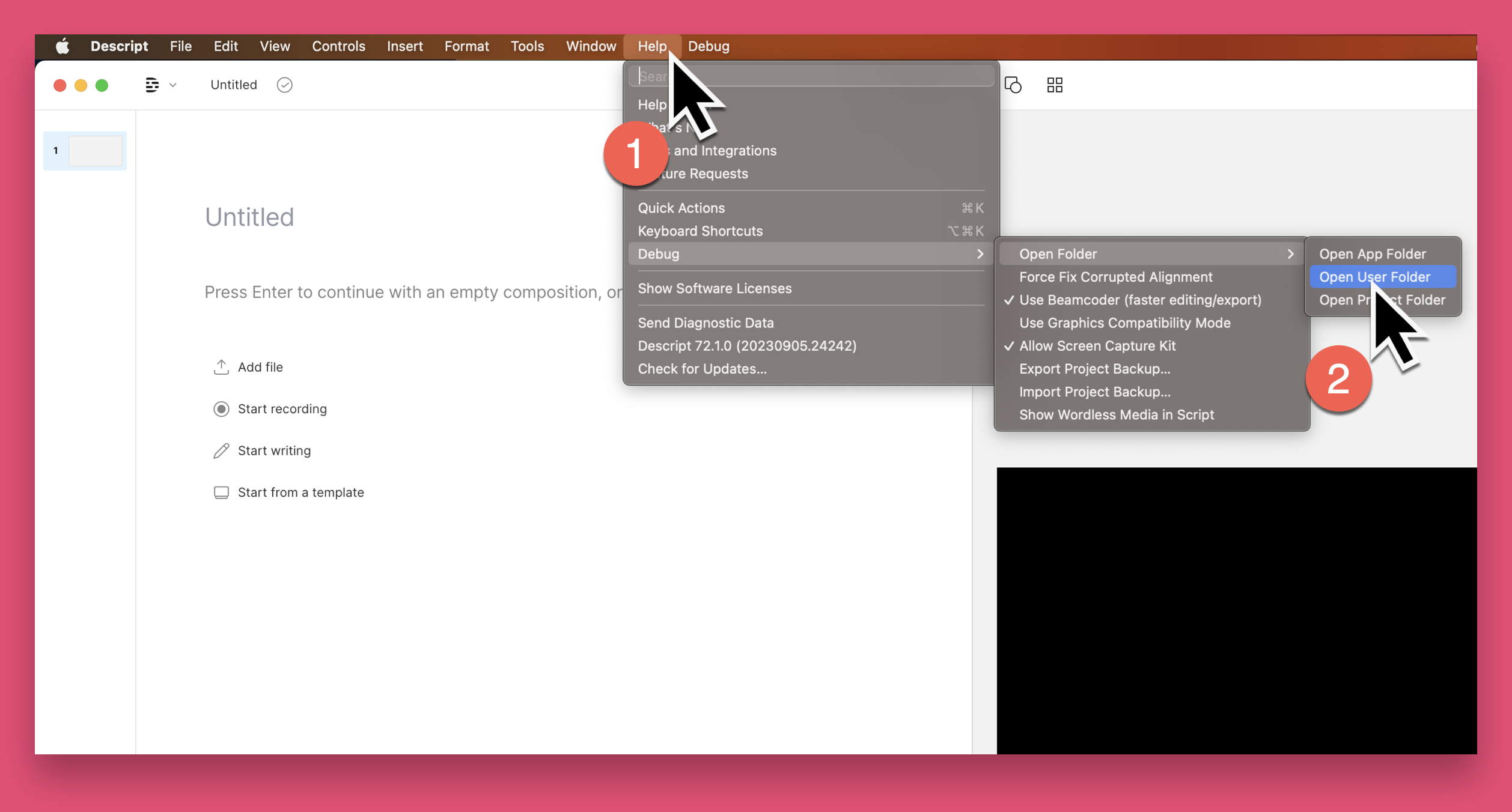Click the template screen icon
Screen dimensions: 1512x812
point(221,492)
